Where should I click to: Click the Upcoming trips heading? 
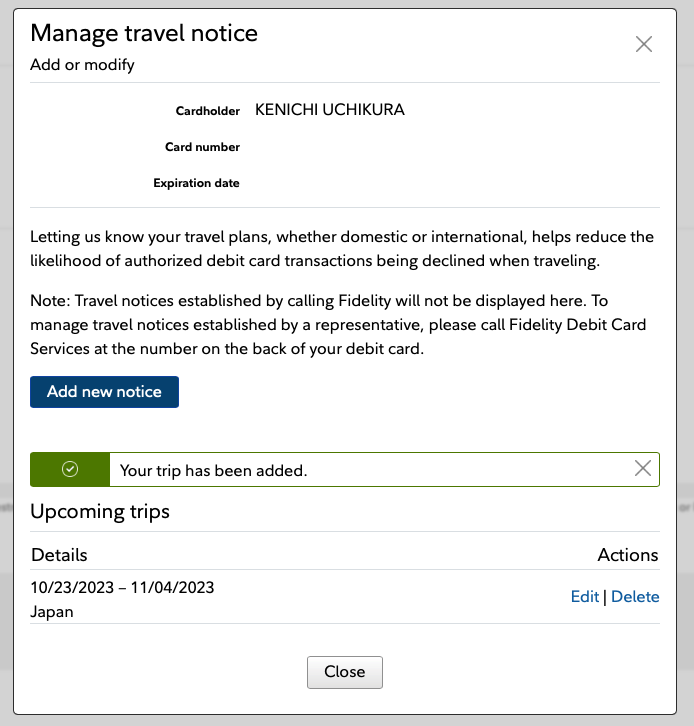click(x=100, y=512)
